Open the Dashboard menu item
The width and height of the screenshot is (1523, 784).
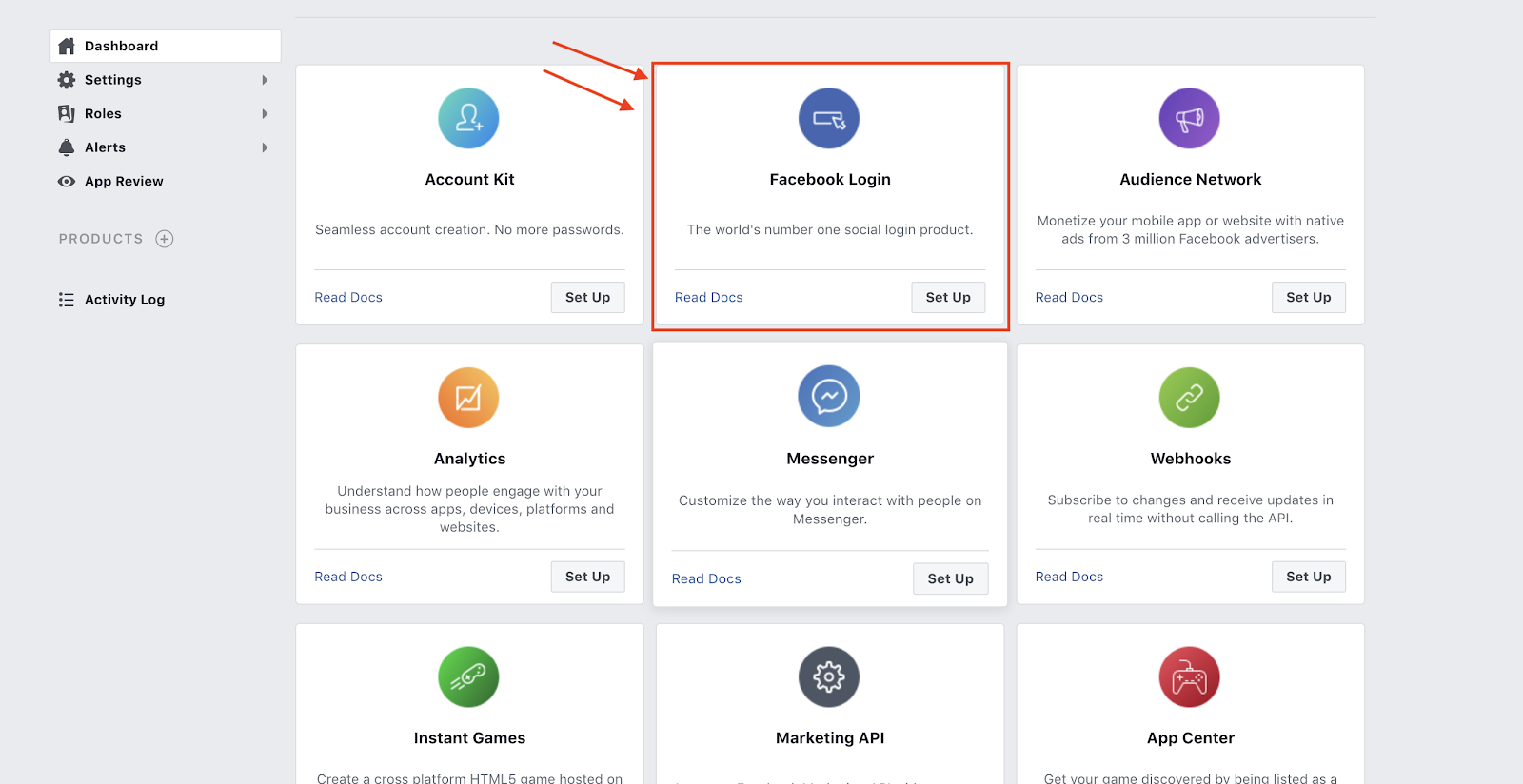[166, 46]
